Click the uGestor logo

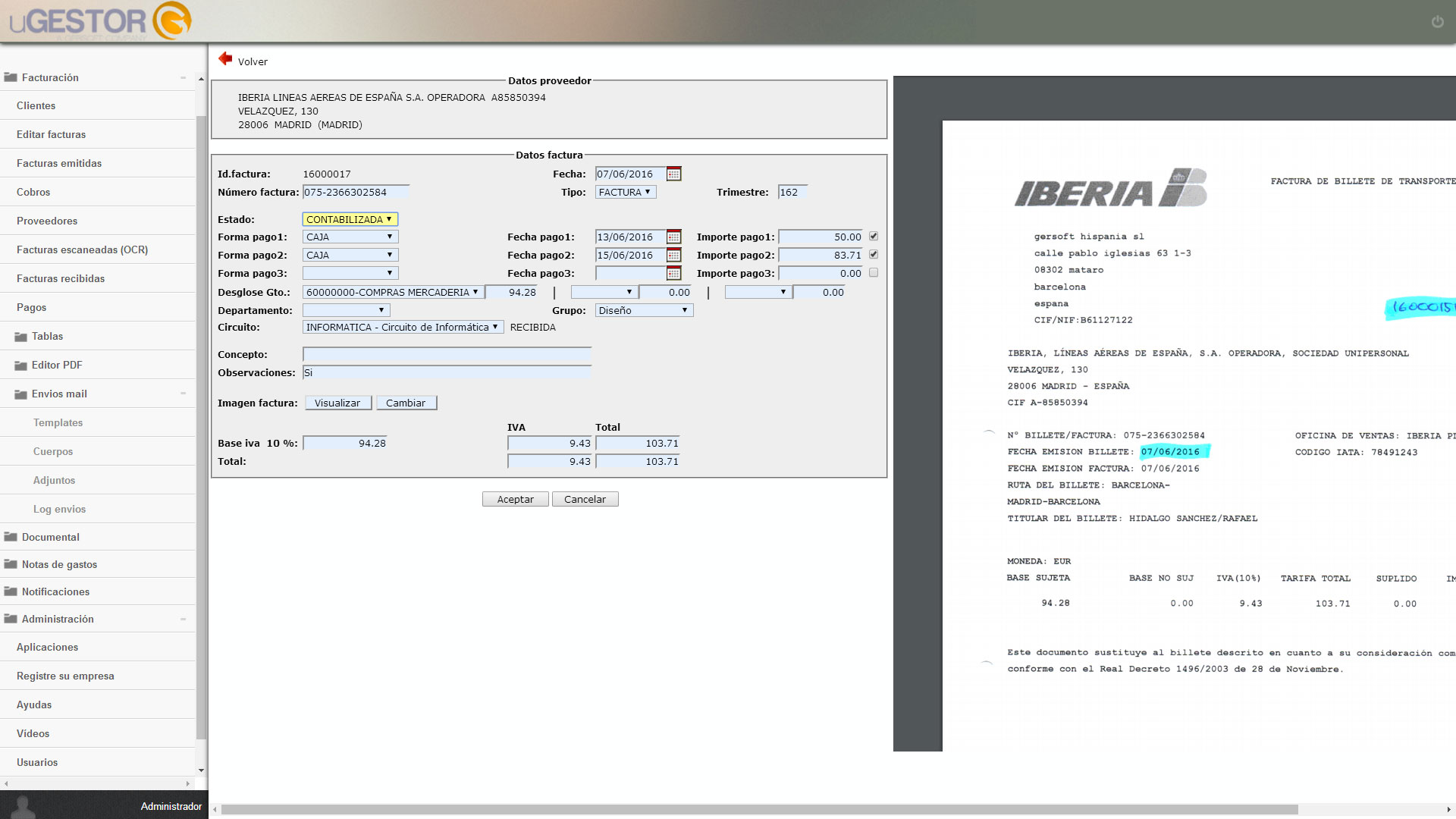click(x=99, y=21)
